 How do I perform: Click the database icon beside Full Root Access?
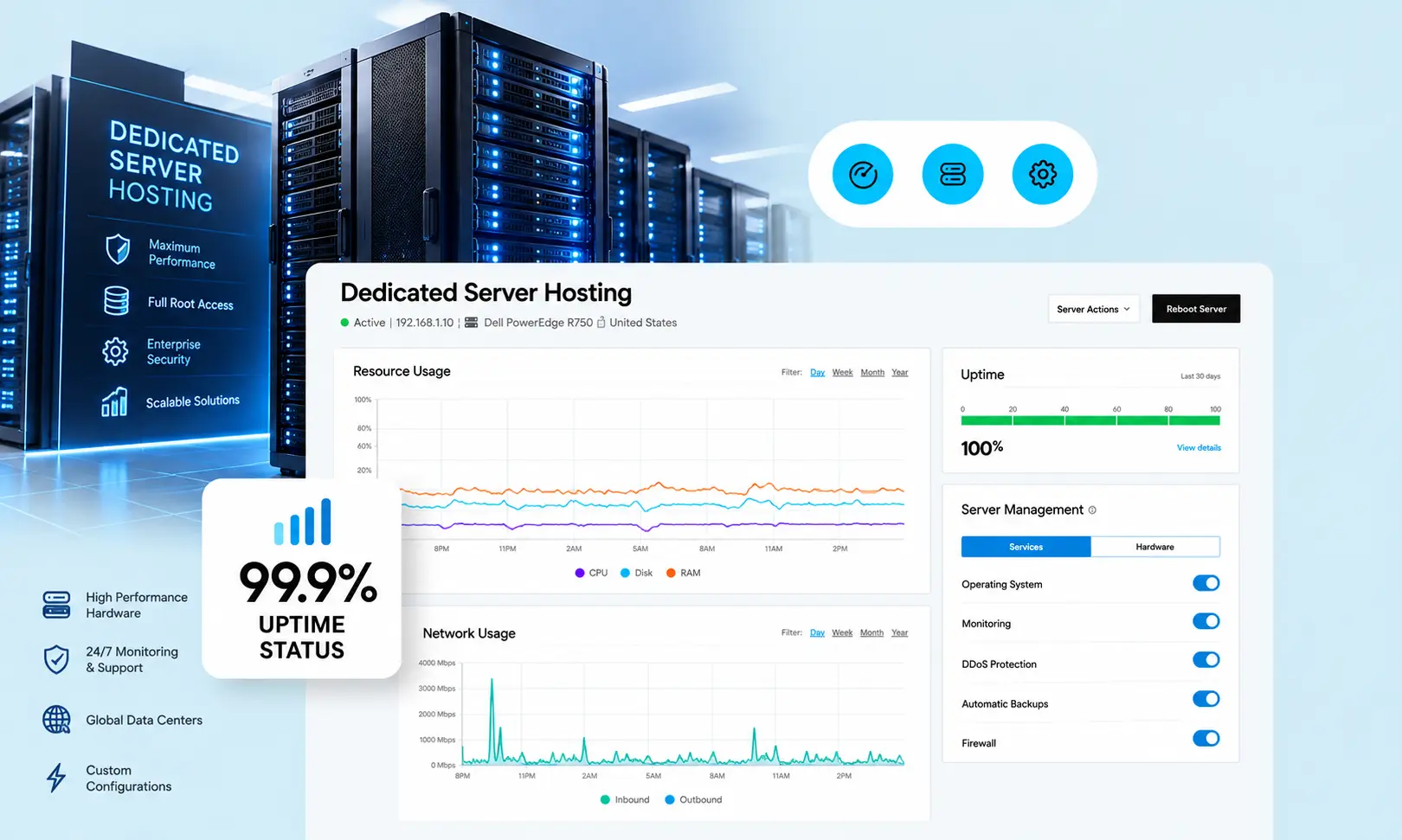(116, 300)
